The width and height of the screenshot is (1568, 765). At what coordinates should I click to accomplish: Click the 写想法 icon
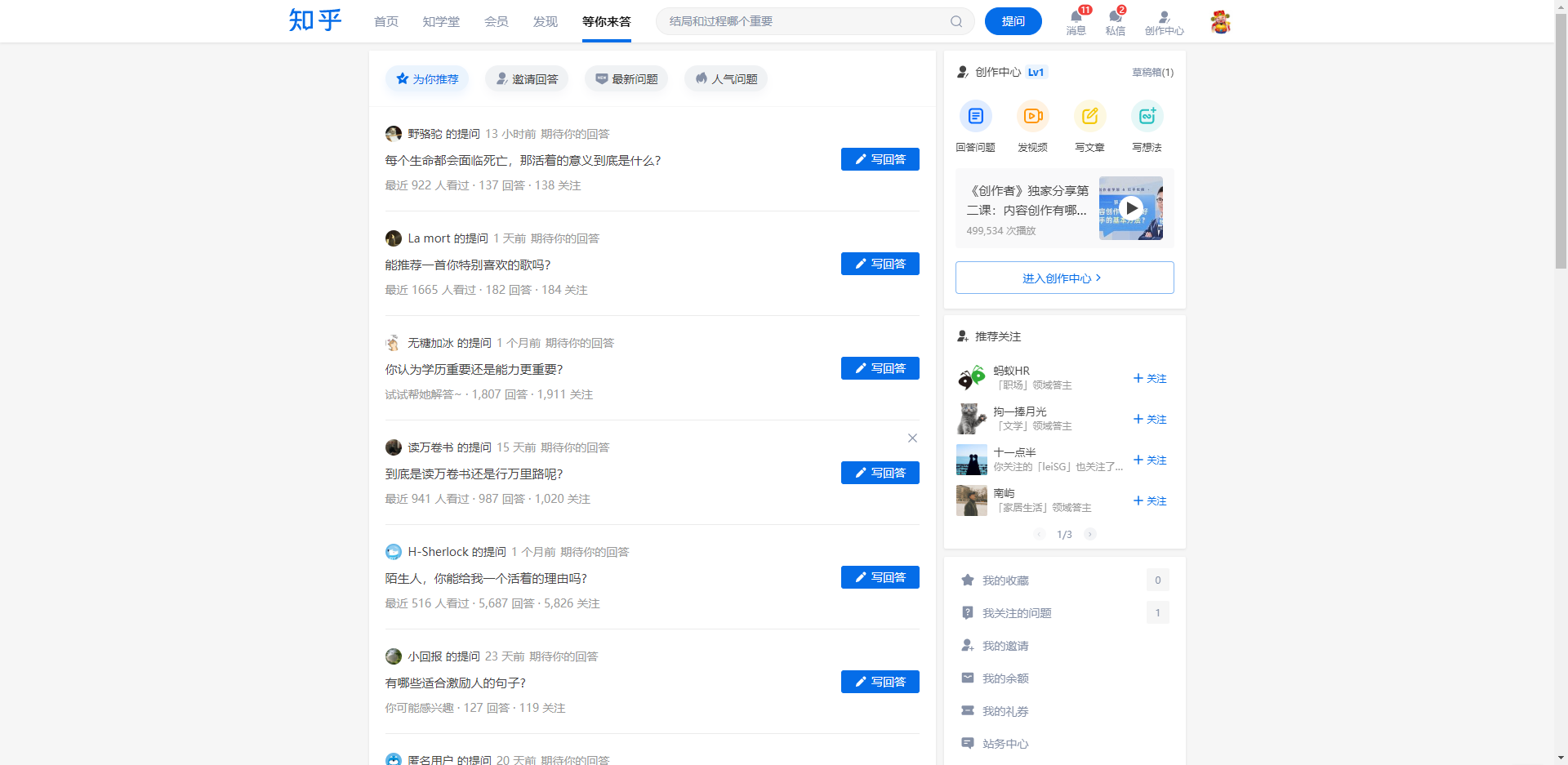(1147, 116)
